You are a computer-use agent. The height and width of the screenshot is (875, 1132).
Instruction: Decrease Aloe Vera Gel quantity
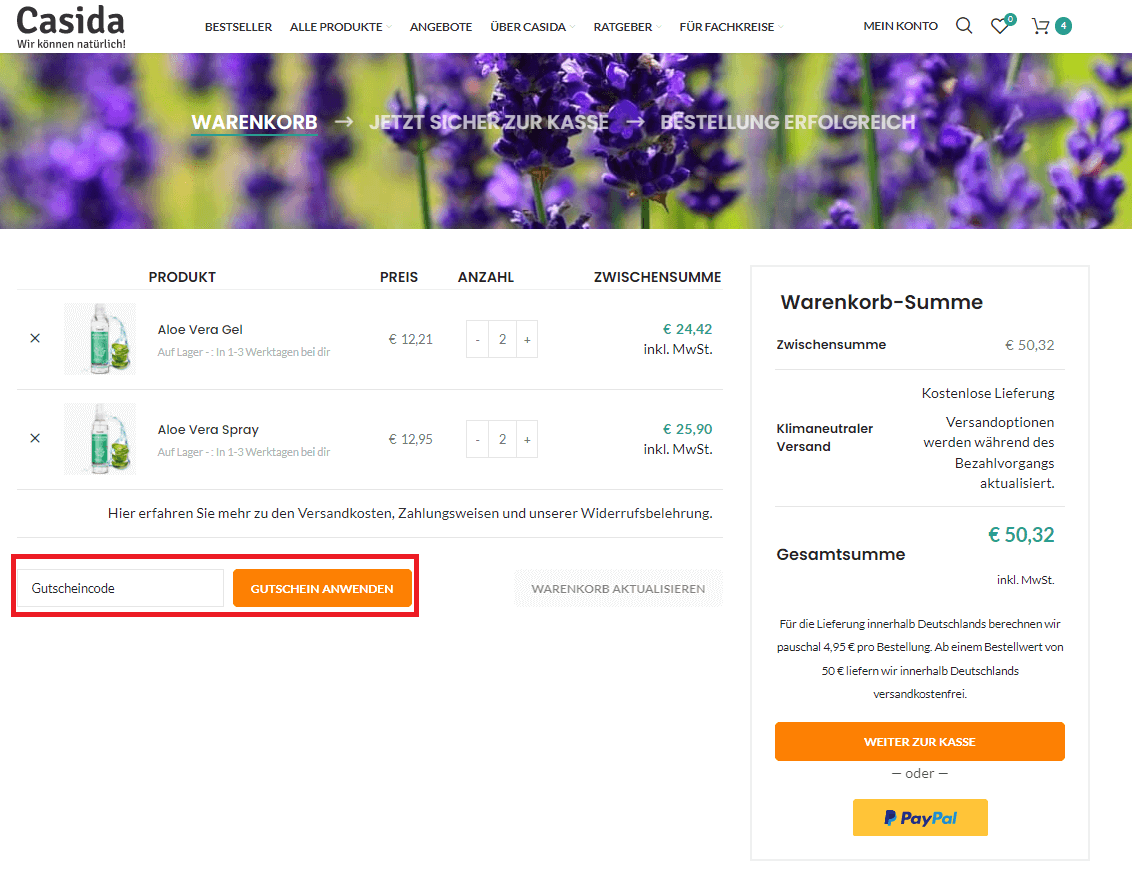point(477,339)
